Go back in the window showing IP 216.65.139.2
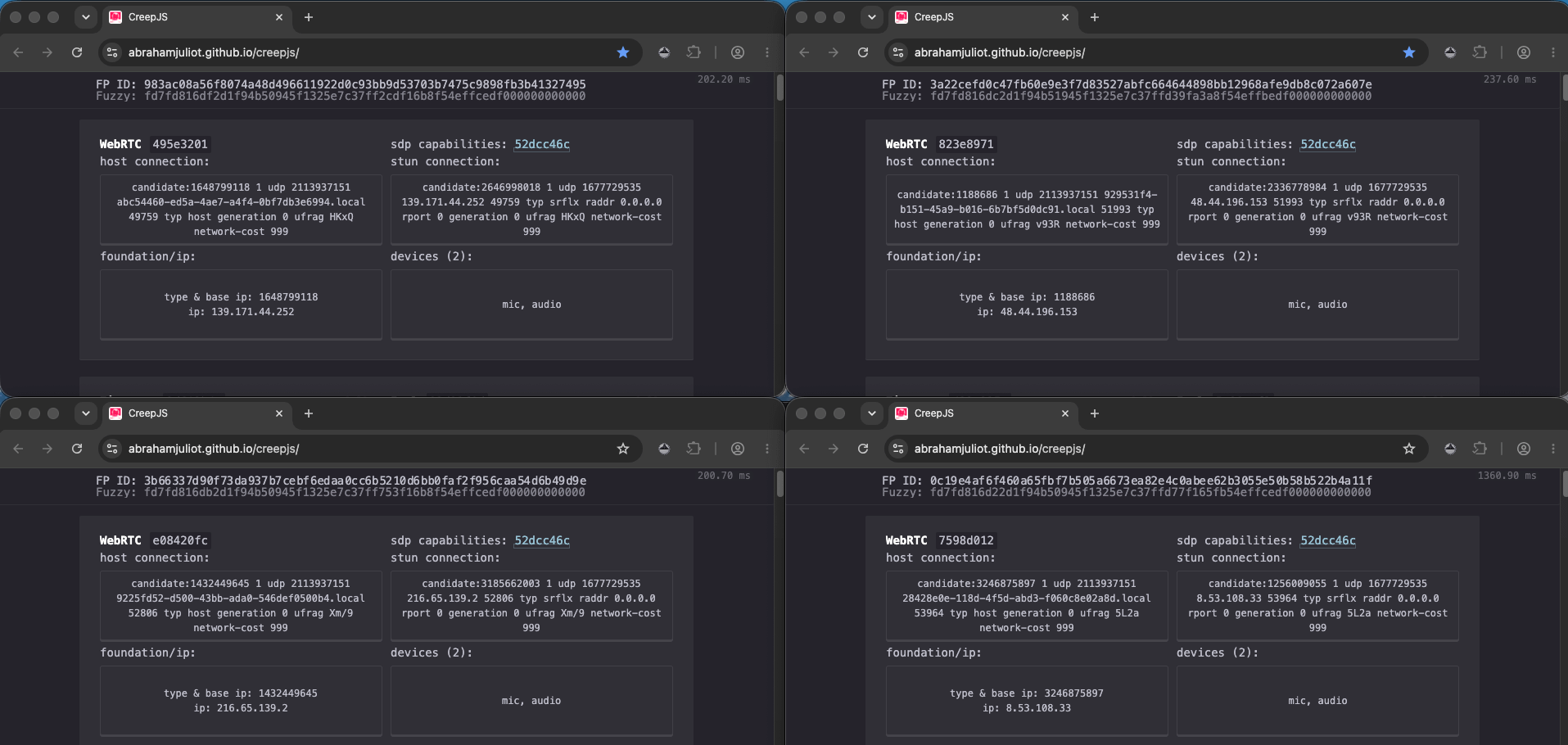The width and height of the screenshot is (1568, 745). point(18,449)
